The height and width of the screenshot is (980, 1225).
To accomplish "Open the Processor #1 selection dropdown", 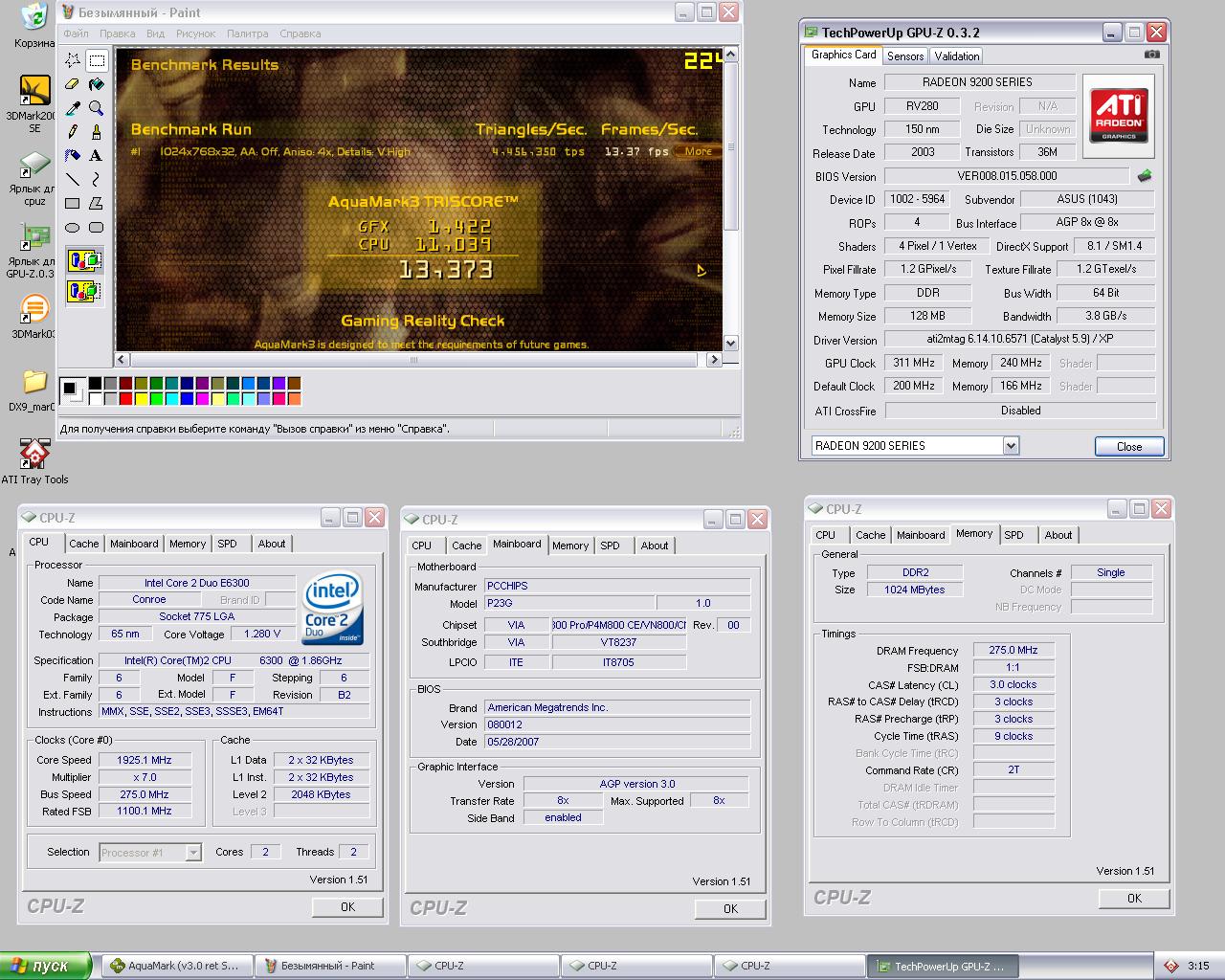I will (x=193, y=852).
